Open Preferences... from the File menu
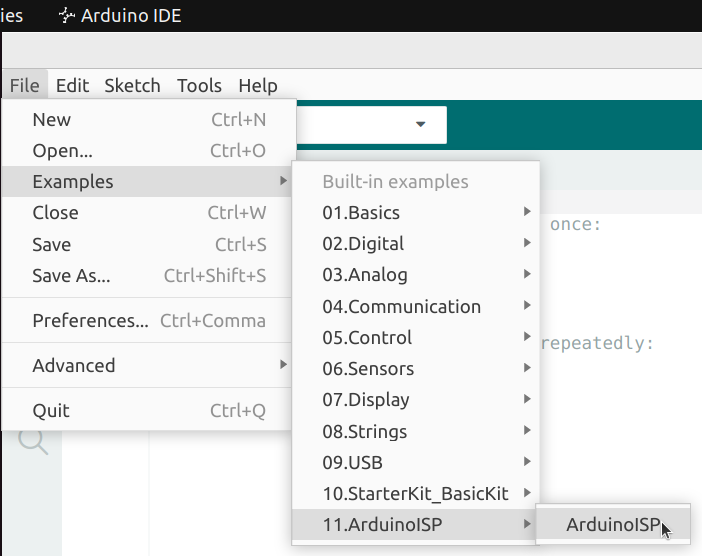The image size is (702, 556). click(147, 321)
